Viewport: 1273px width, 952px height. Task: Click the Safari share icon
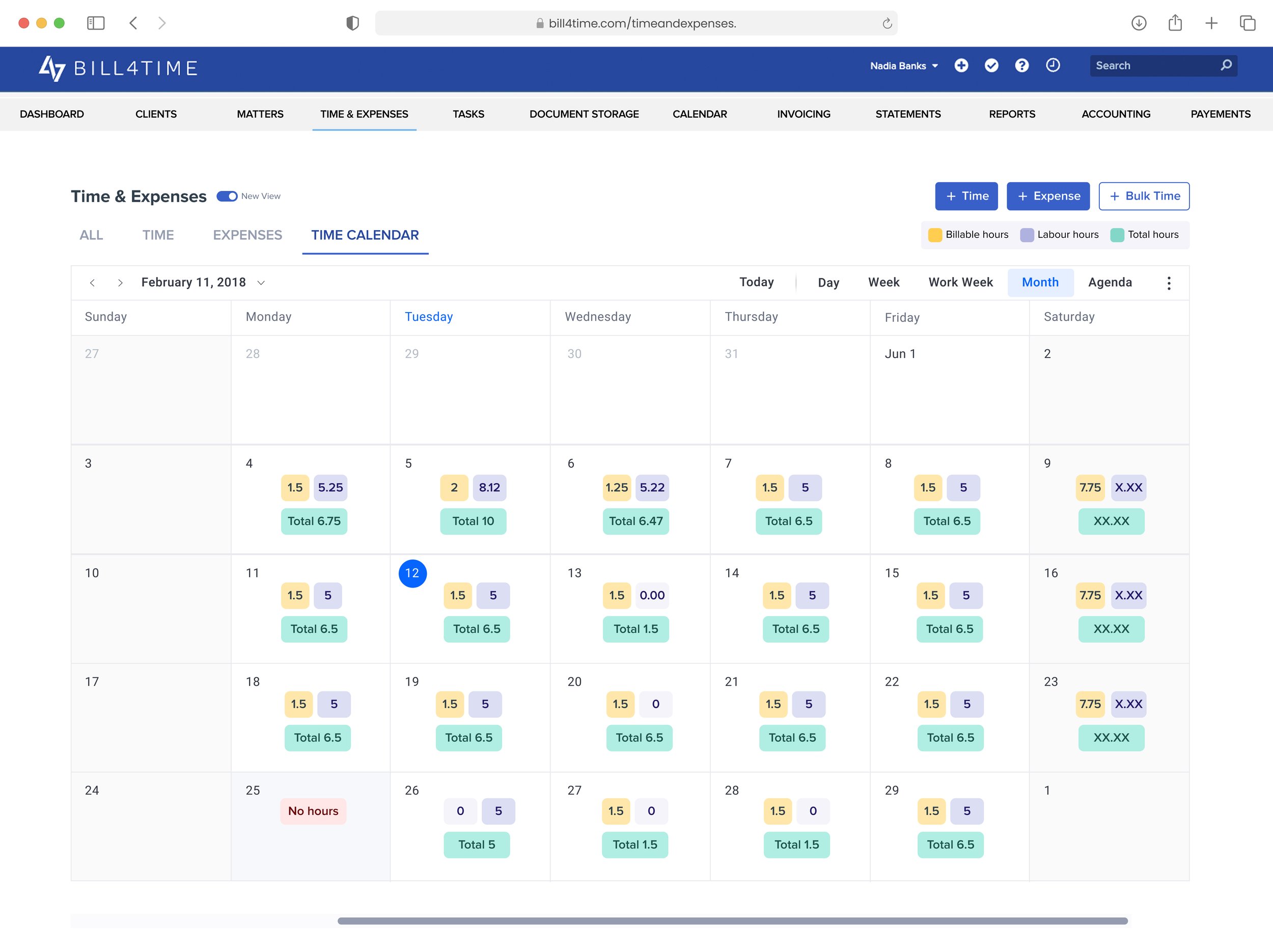(1174, 23)
